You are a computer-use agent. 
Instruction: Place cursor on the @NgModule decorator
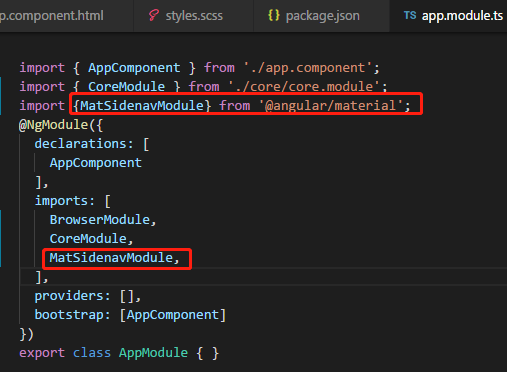click(53, 125)
